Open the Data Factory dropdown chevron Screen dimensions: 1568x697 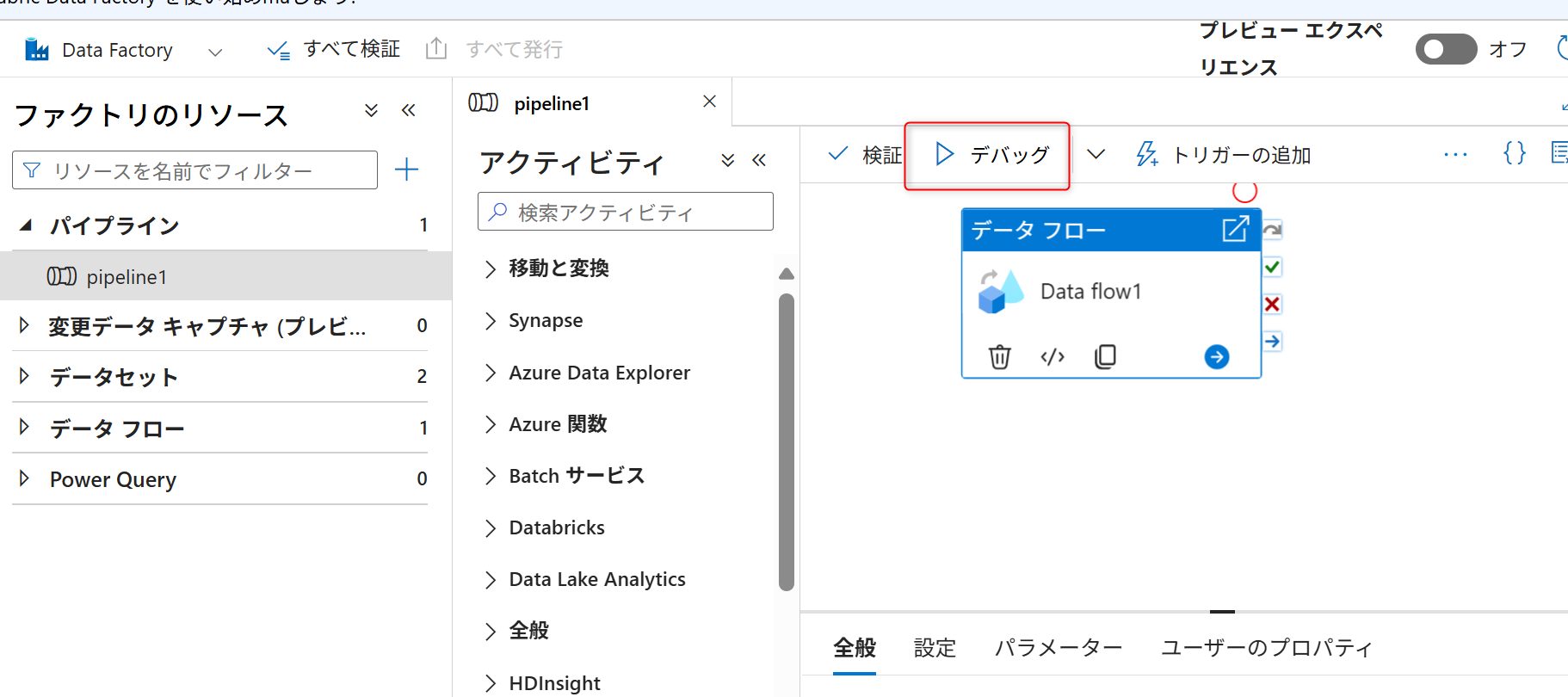pyautogui.click(x=215, y=52)
